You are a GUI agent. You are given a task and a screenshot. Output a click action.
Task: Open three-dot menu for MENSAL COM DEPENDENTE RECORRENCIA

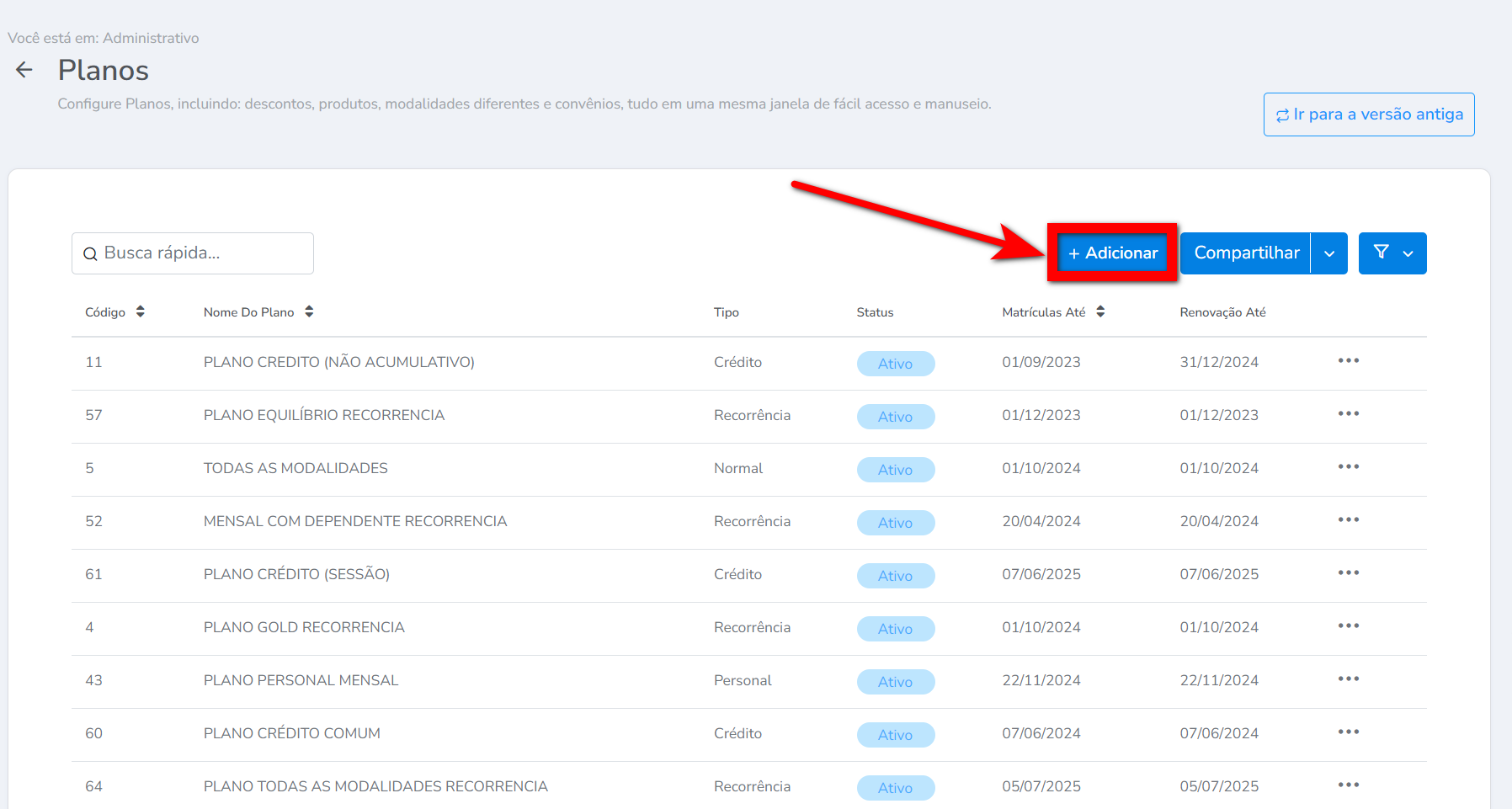click(1348, 520)
